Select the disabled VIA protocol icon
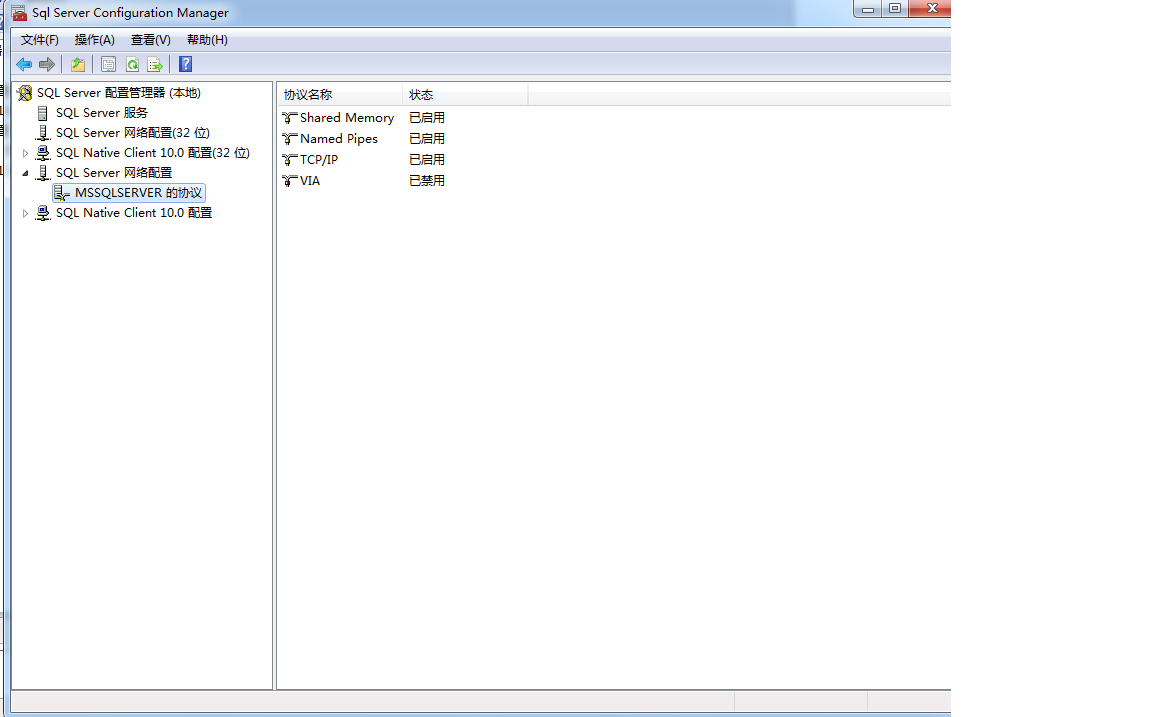Viewport: 1152px width, 717px height. (x=289, y=181)
